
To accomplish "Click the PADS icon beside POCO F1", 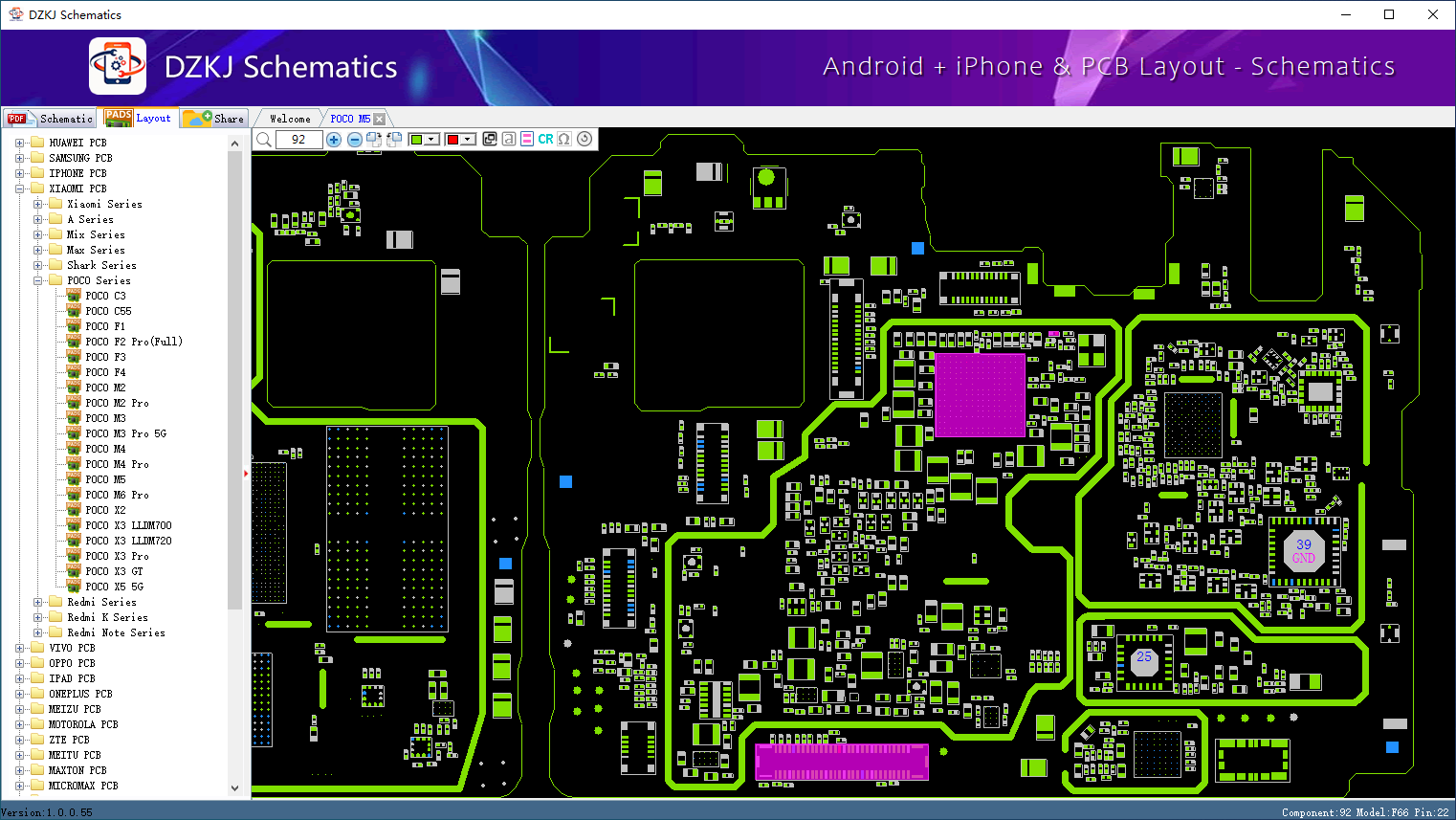I will click(74, 325).
